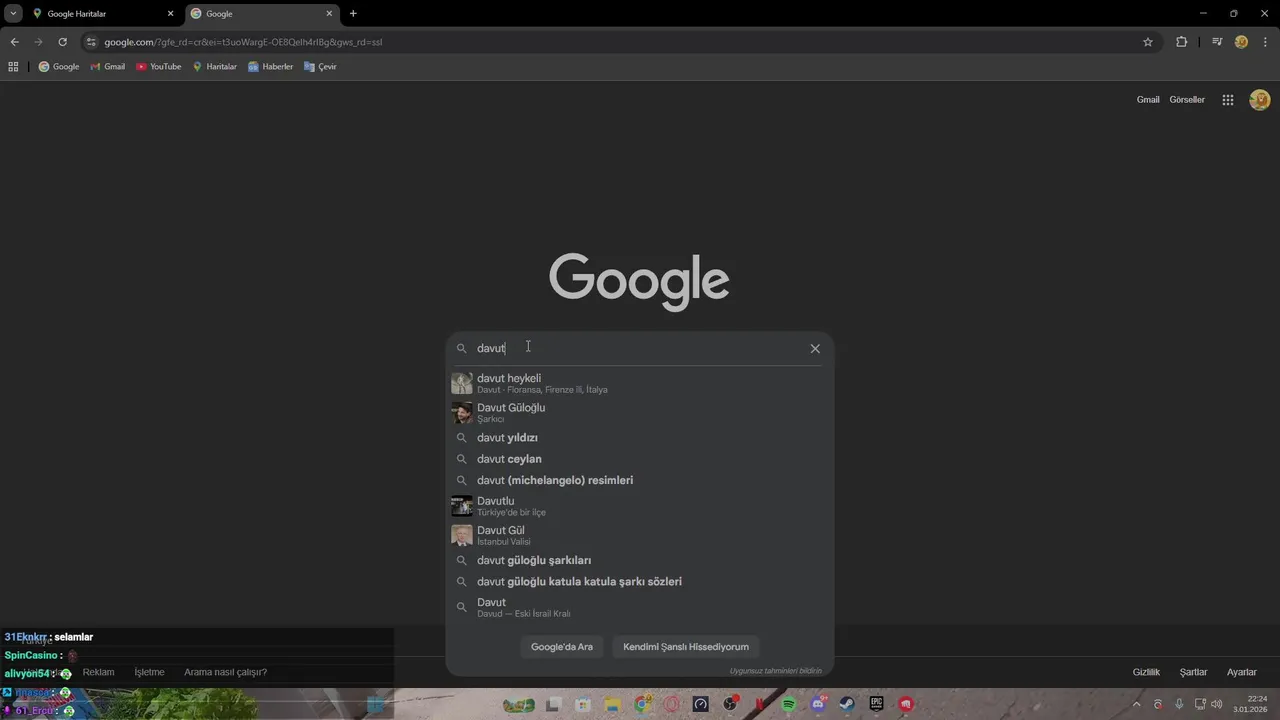This screenshot has height=720, width=1280.
Task: Show hidden system tray icons
Action: (1137, 704)
